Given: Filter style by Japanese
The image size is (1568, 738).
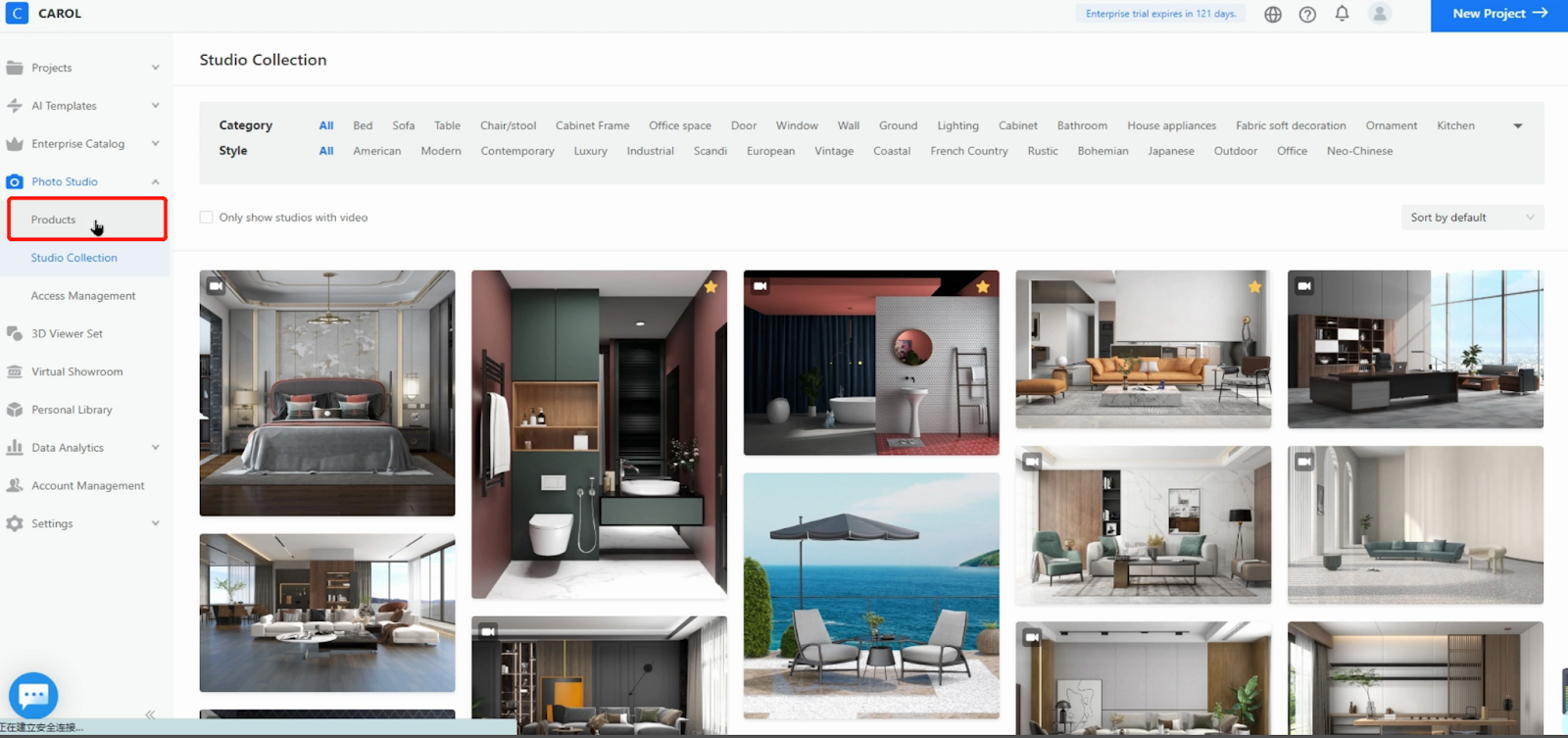Looking at the screenshot, I should 1171,151.
